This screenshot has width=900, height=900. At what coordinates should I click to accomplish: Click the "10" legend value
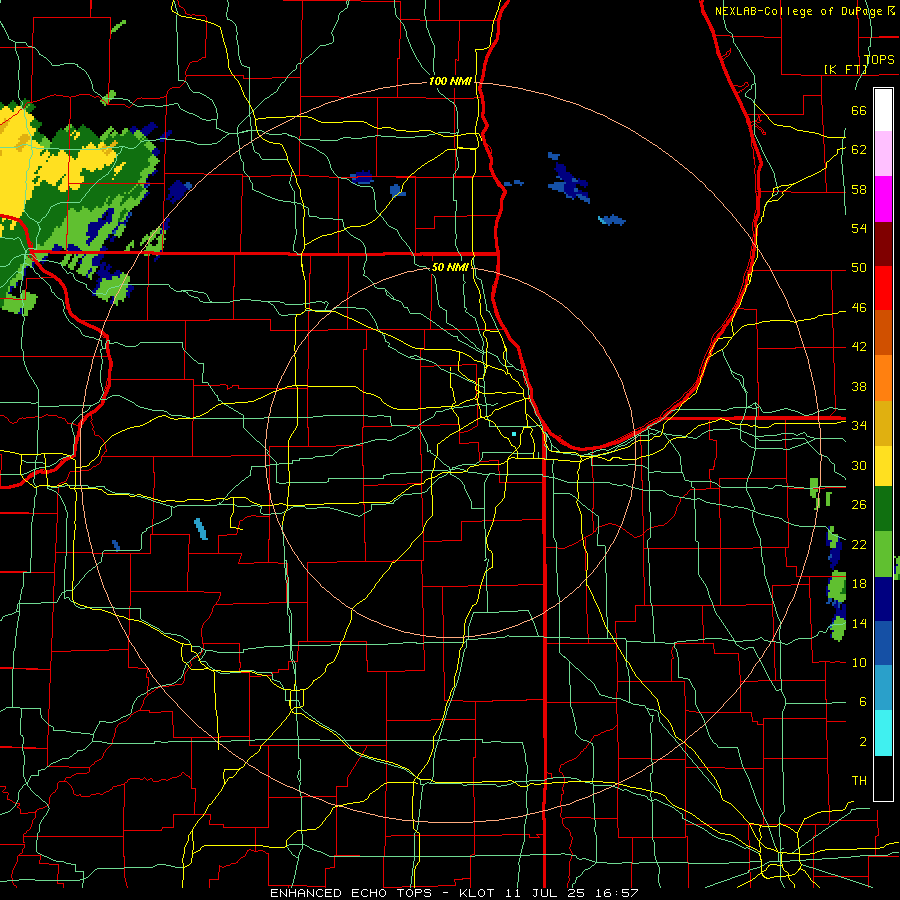point(859,662)
